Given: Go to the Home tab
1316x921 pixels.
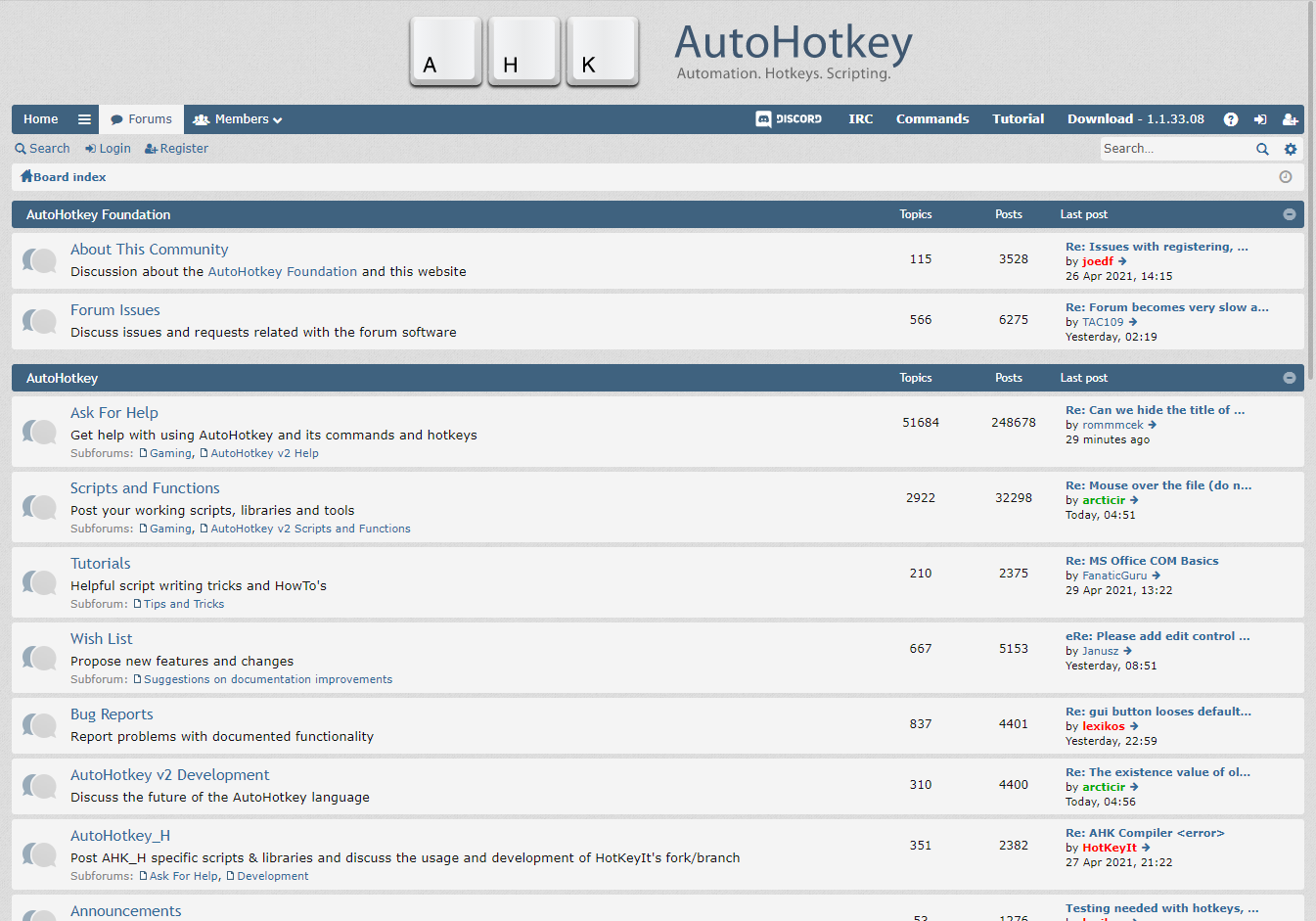Looking at the screenshot, I should coord(41,119).
